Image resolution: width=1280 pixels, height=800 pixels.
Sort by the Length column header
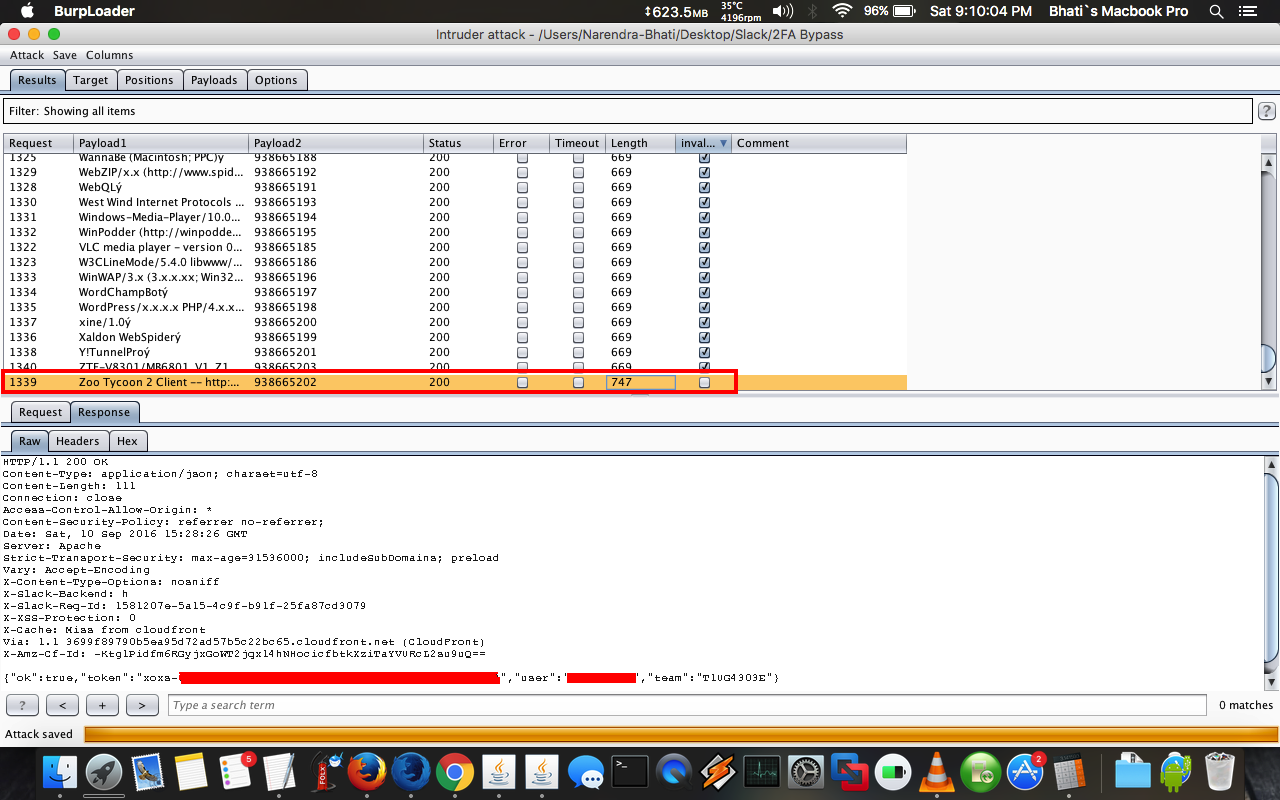[641, 143]
